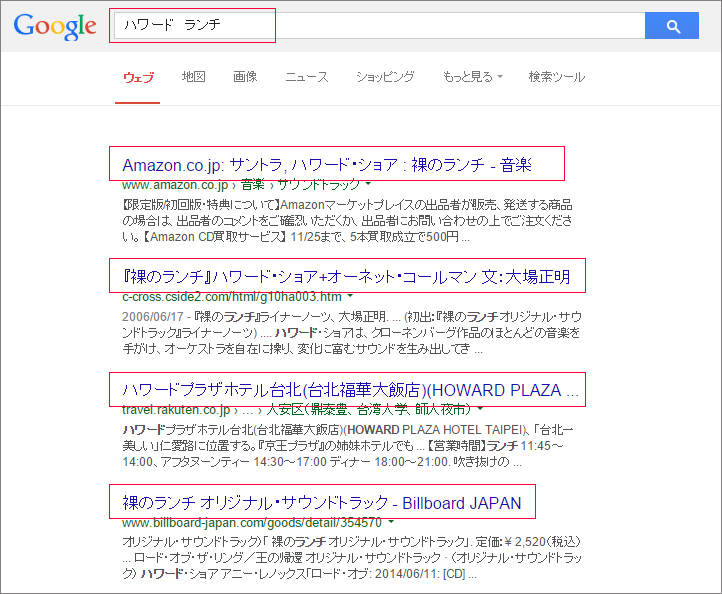
Task: Open the ニュース tab
Action: pyautogui.click(x=307, y=76)
